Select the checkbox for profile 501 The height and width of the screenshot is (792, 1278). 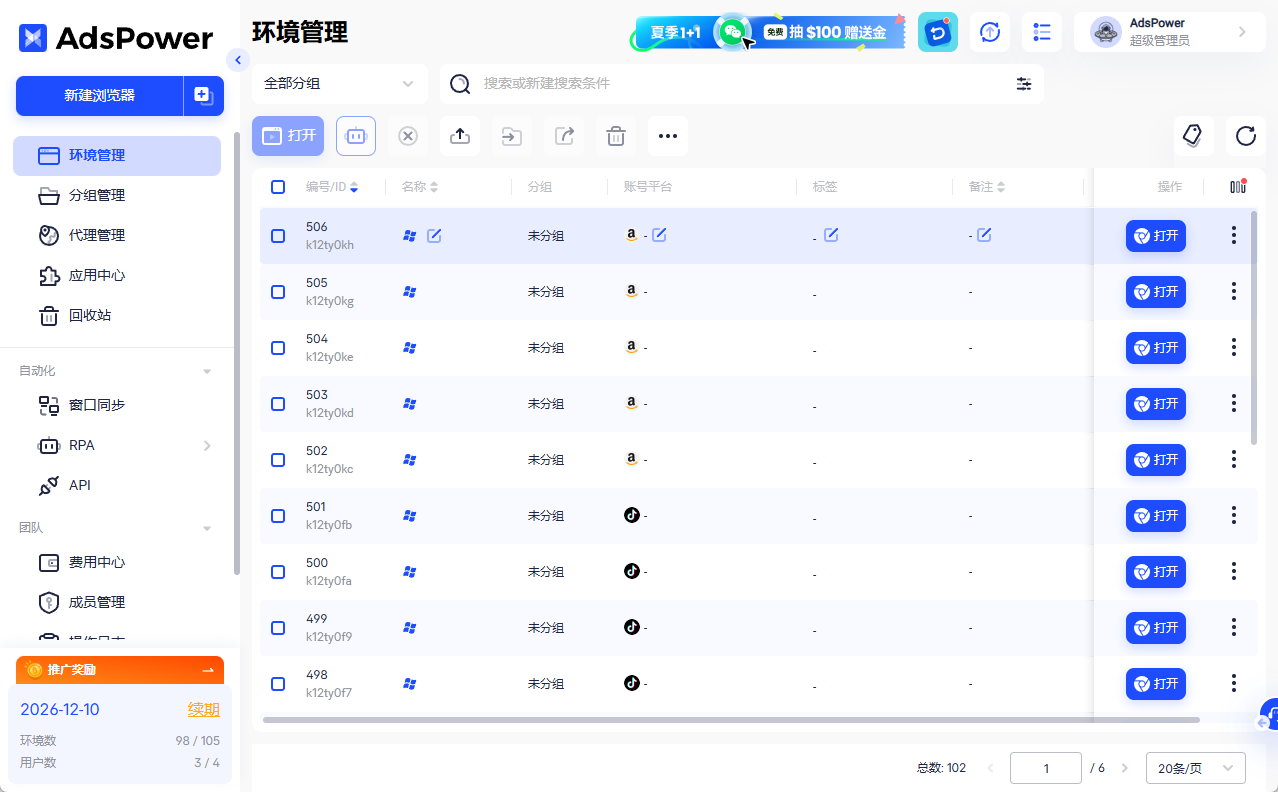[278, 516]
